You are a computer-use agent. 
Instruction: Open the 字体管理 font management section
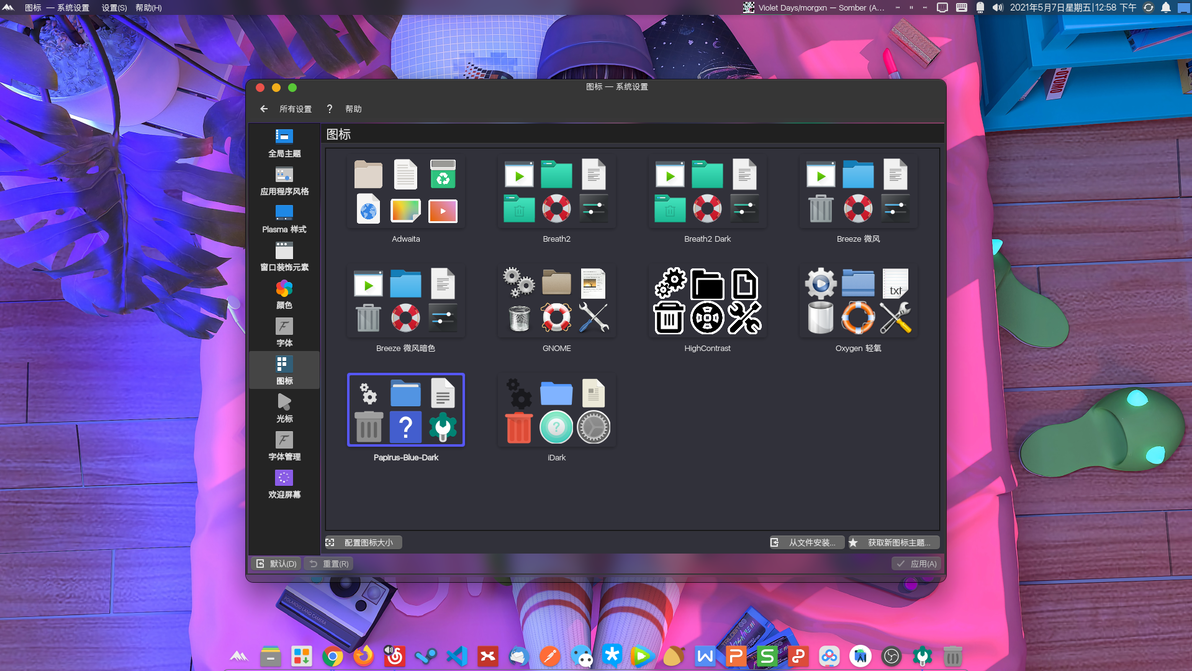pyautogui.click(x=284, y=447)
